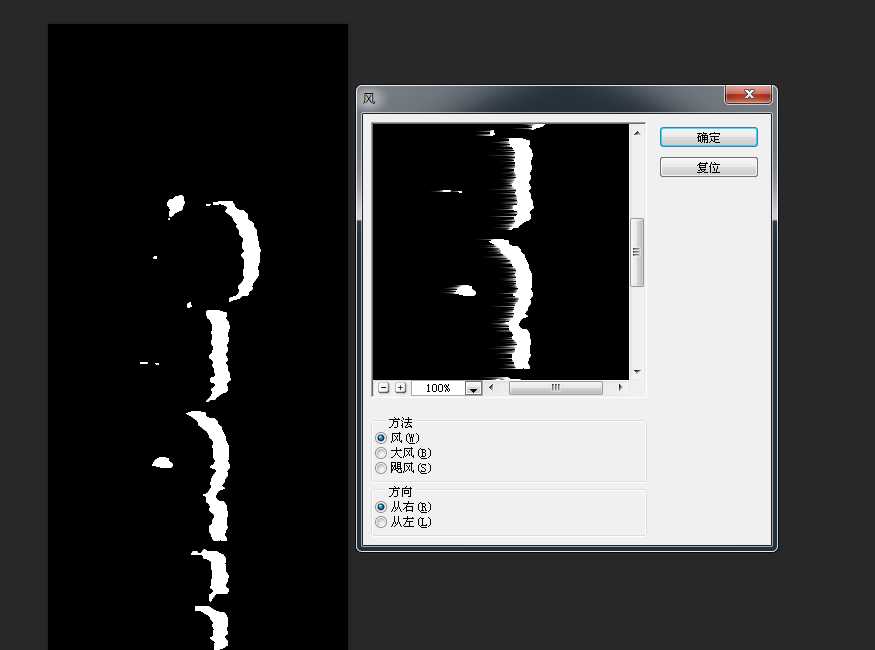
Task: Click the preview scroll left arrow
Action: pos(491,388)
